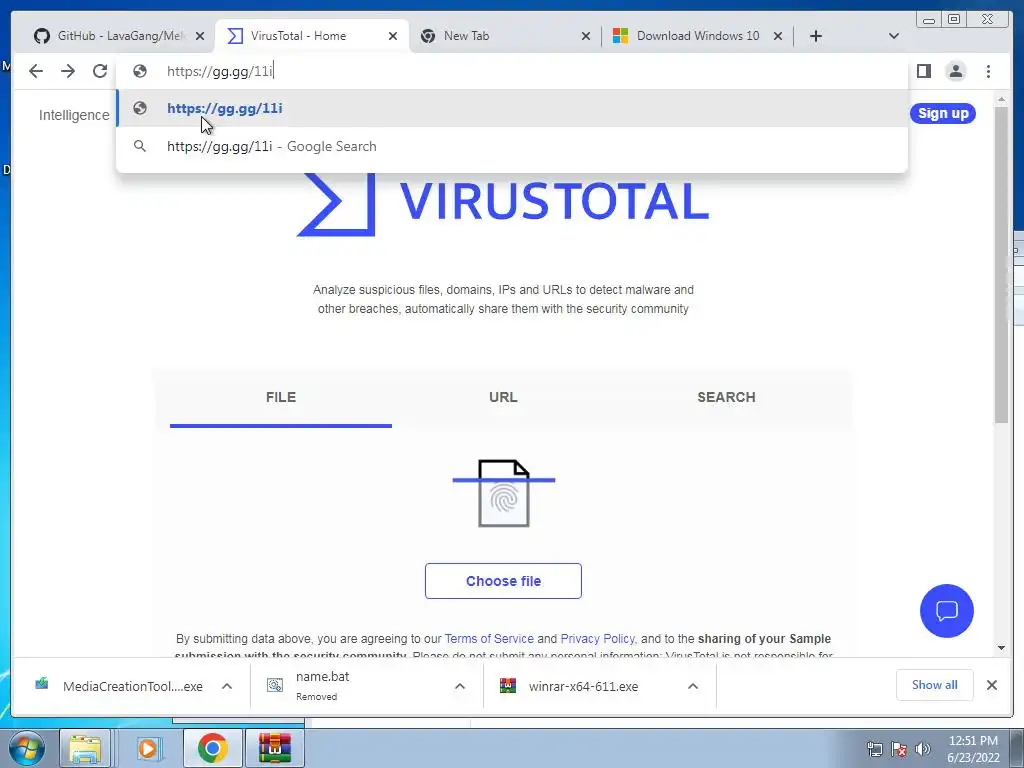Click the MediaCreationTool file icon
1024x768 pixels.
point(42,684)
